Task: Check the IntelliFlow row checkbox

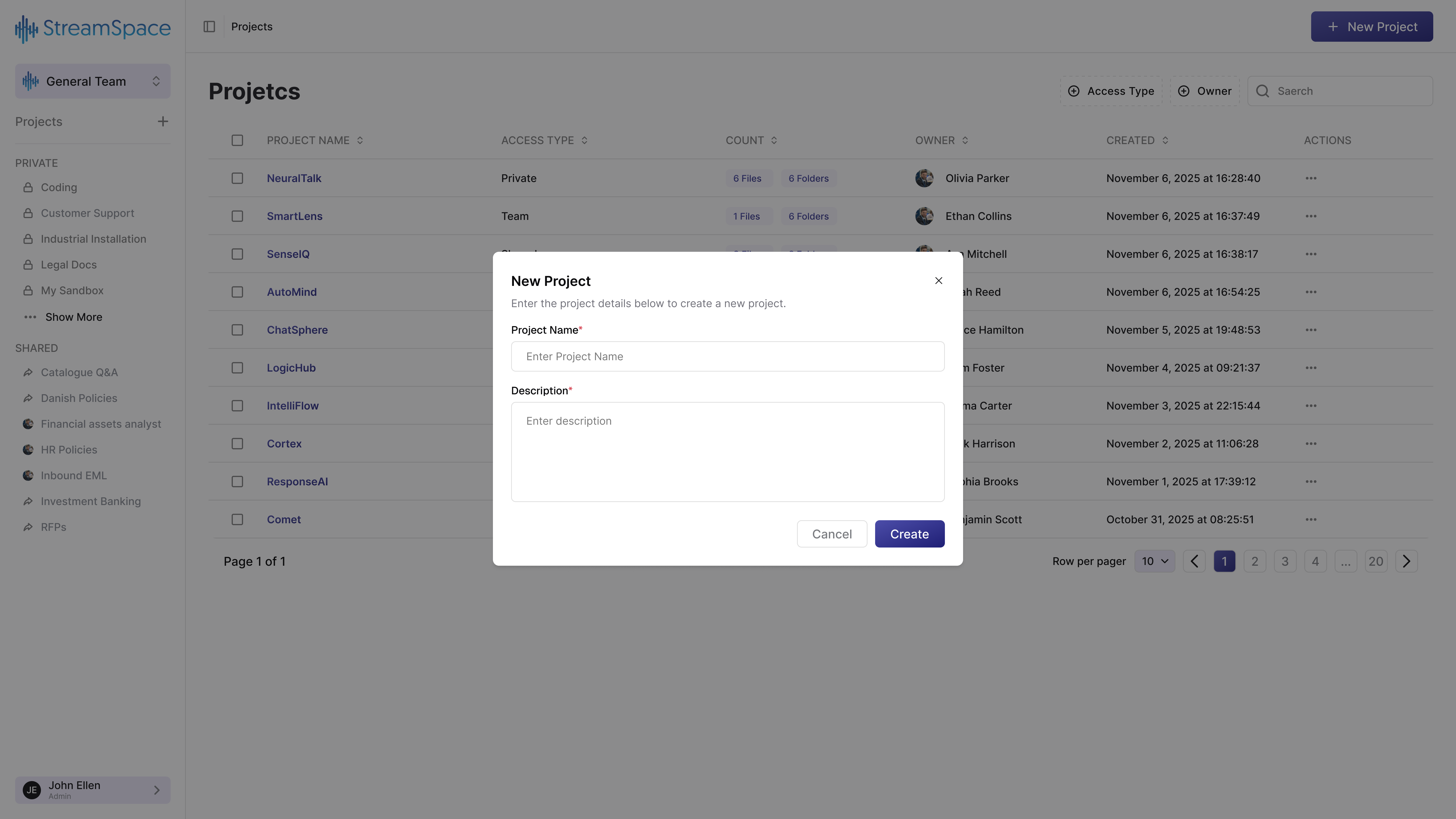Action: point(237,405)
